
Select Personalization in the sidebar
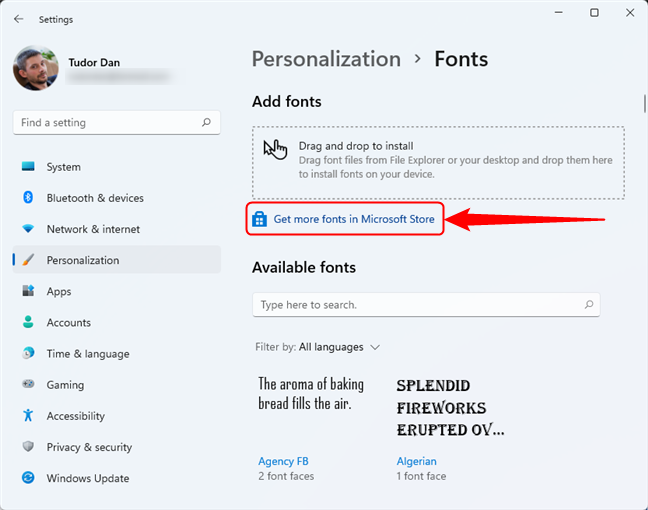pos(117,260)
